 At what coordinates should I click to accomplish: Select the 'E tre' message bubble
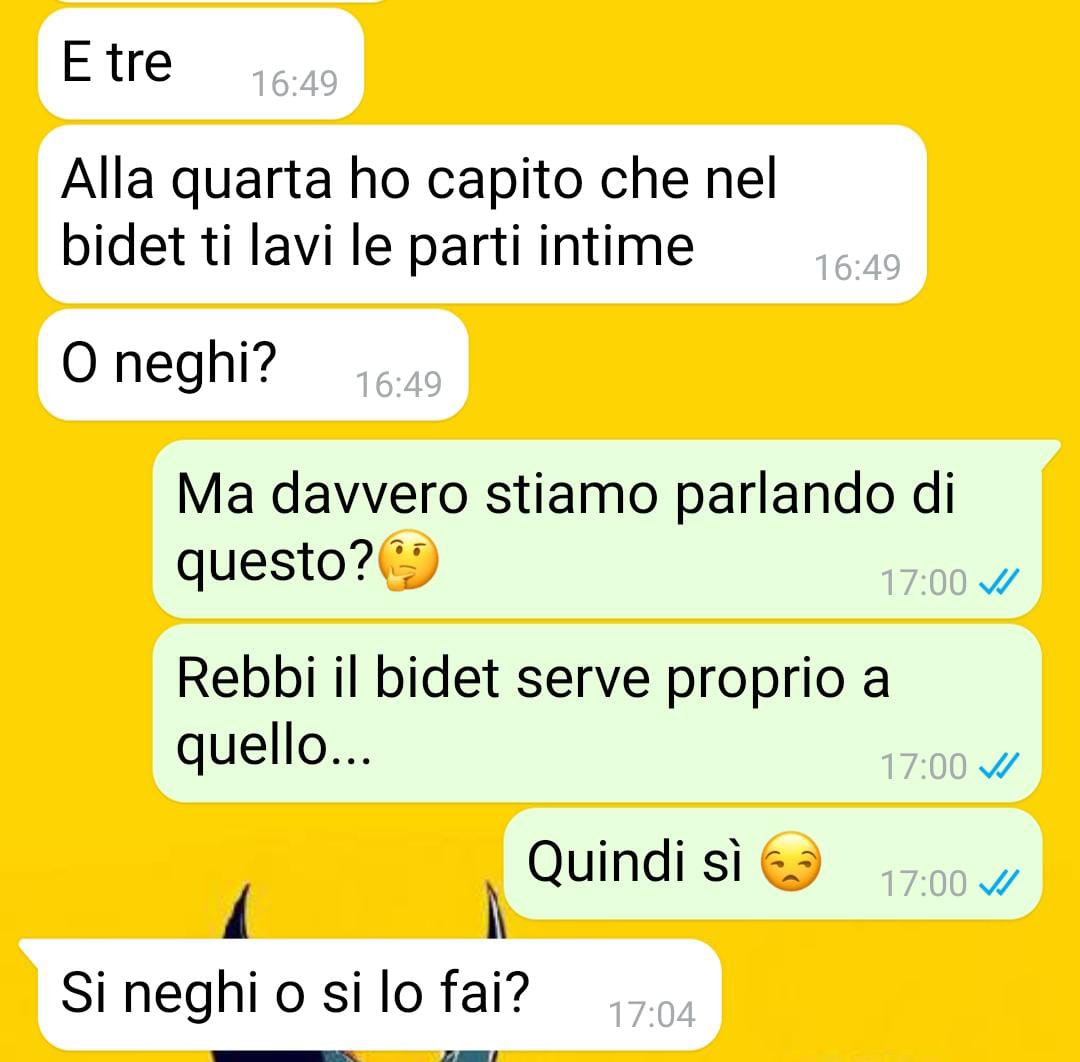200,64
